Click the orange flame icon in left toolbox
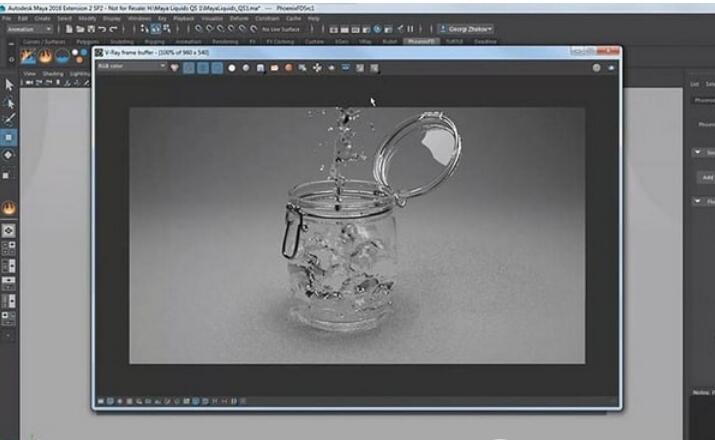This screenshot has height=440, width=715. (9, 208)
